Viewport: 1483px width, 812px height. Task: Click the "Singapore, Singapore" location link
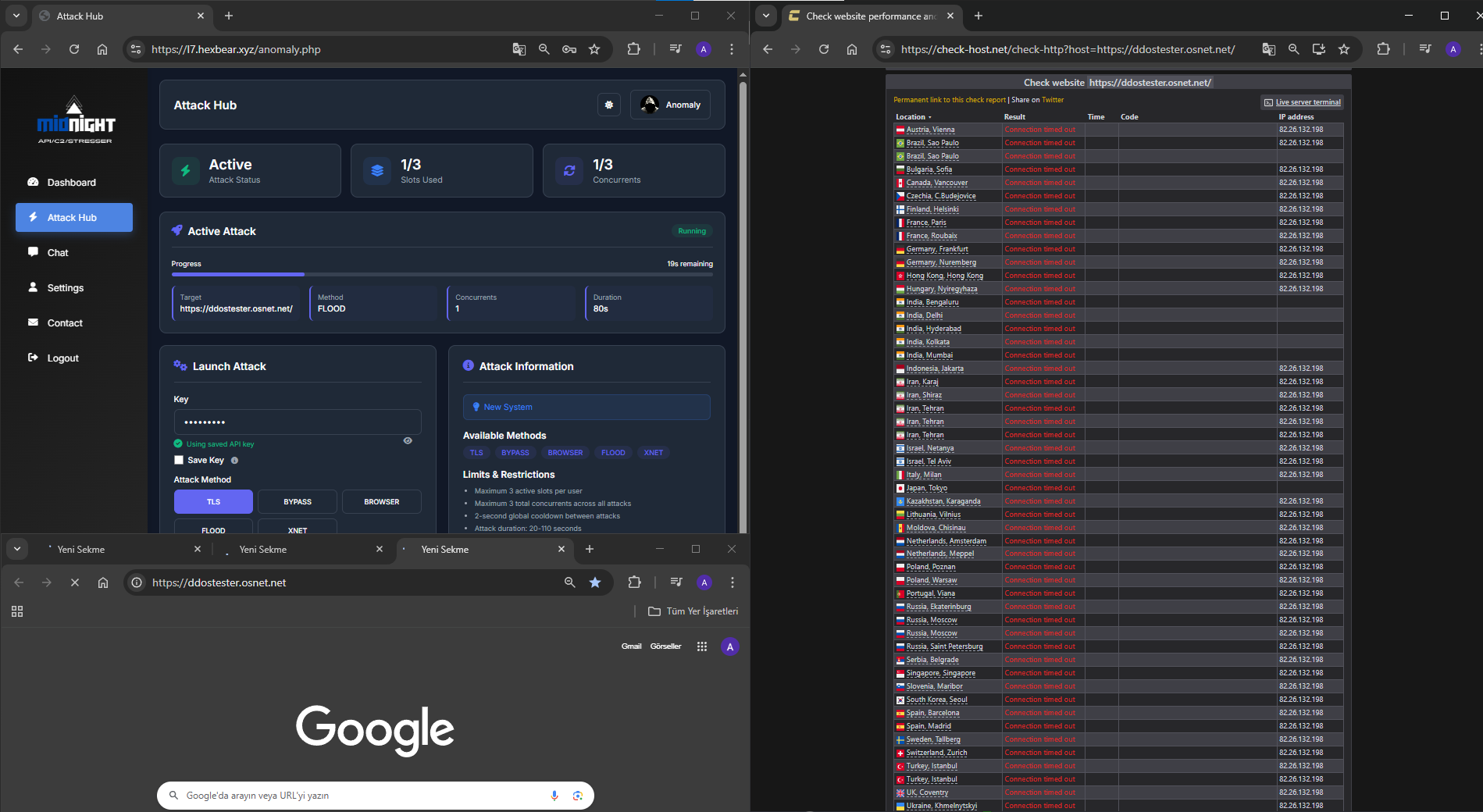[940, 673]
